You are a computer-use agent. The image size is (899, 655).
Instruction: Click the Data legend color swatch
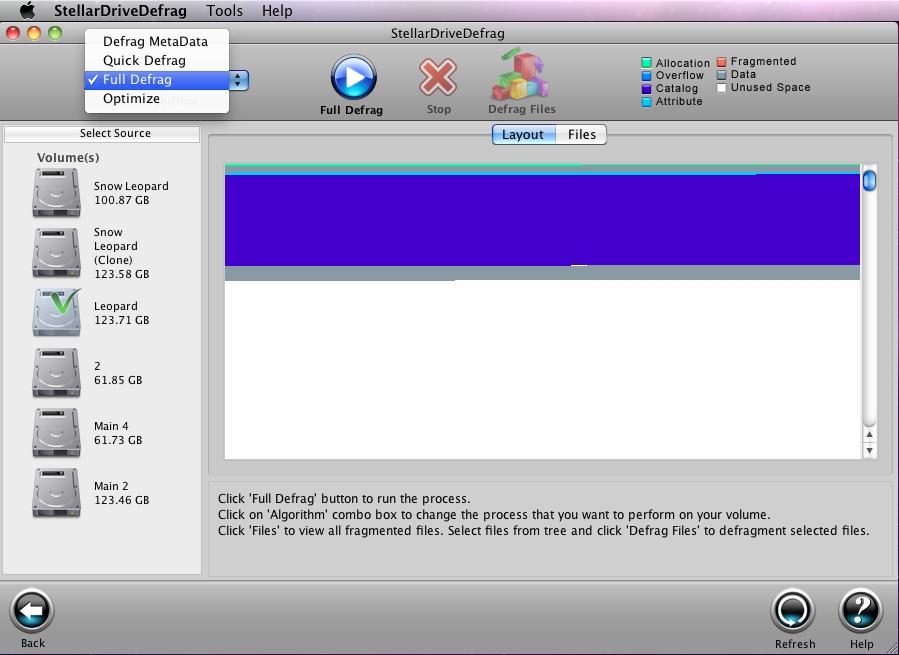click(721, 75)
